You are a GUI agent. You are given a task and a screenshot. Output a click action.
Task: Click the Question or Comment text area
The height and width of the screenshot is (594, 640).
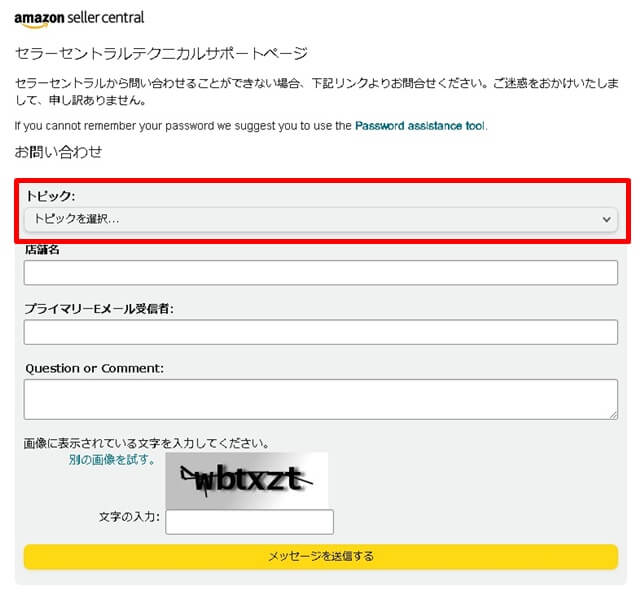(321, 399)
